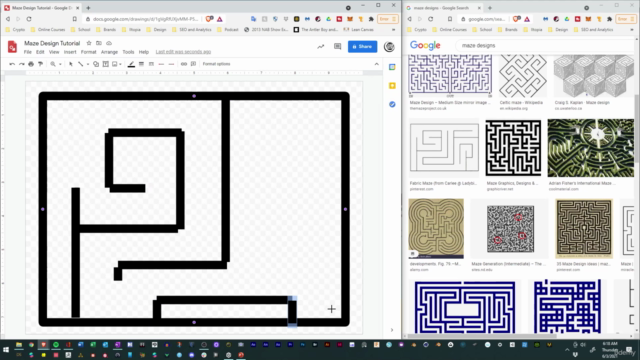640x360 pixels.
Task: Expand the zoom level dropdown arrow
Action: [x=60, y=64]
